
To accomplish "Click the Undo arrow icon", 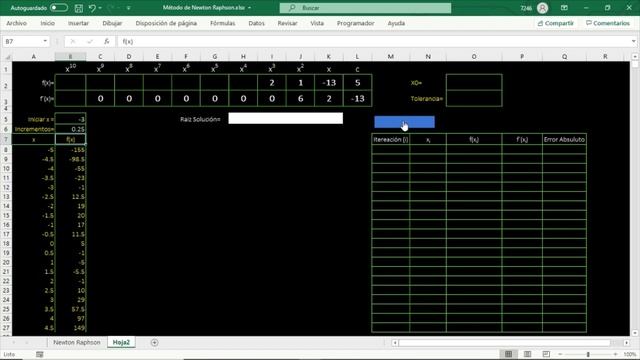I will pos(92,8).
